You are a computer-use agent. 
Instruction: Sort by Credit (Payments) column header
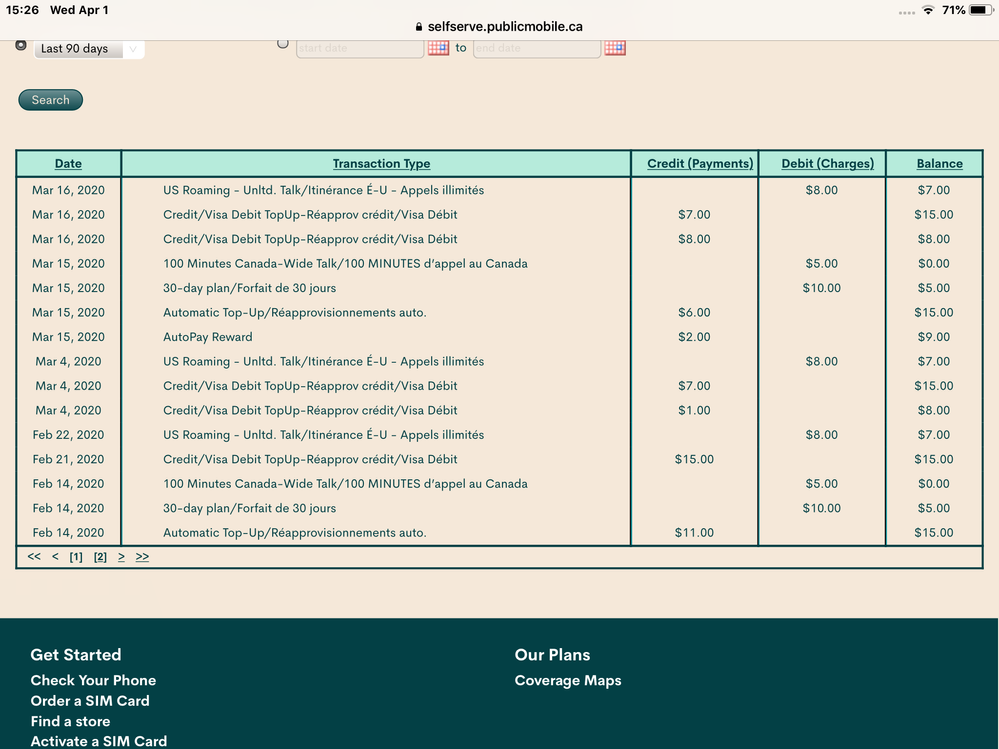click(x=700, y=164)
